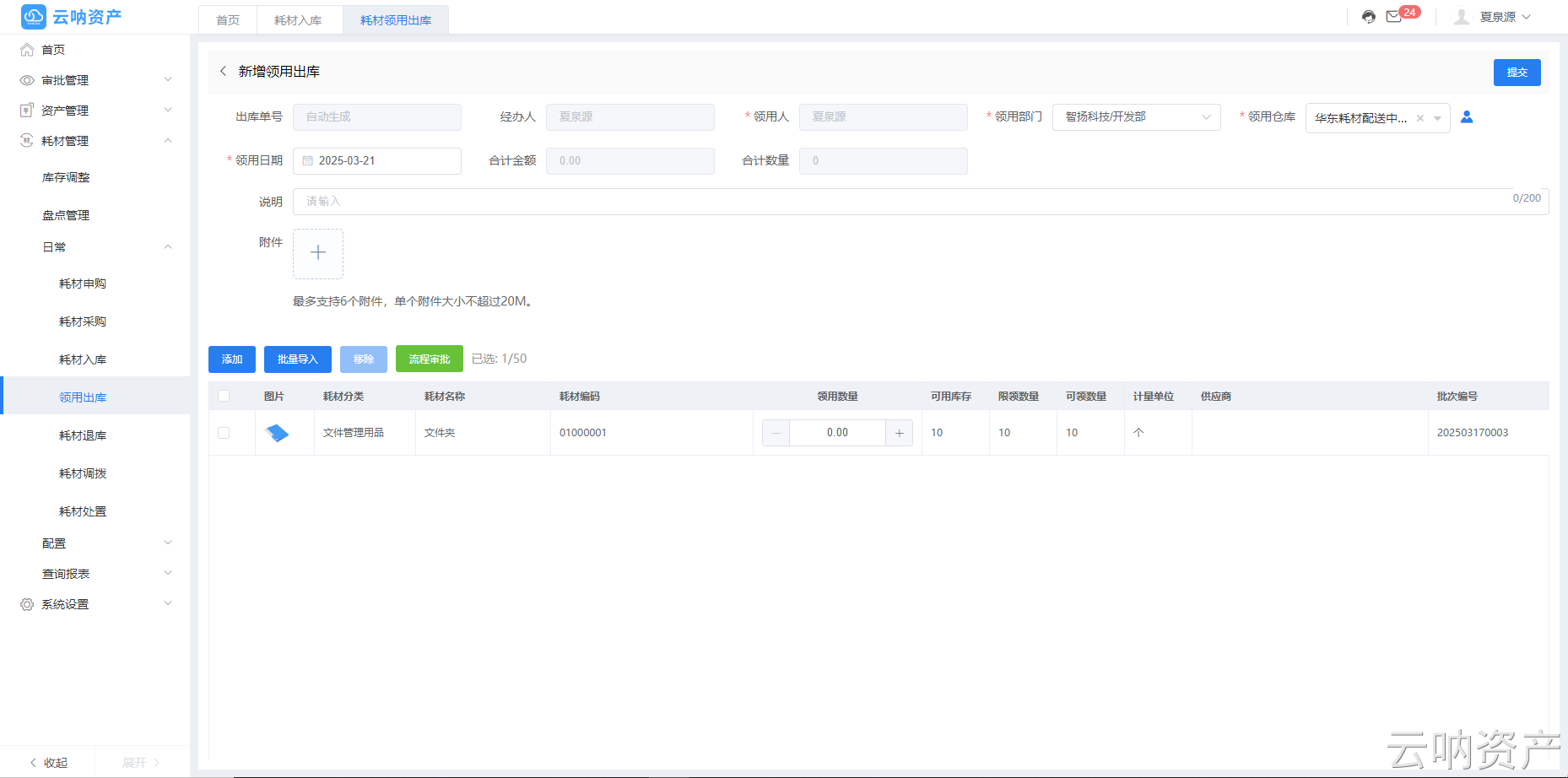Image resolution: width=1568 pixels, height=778 pixels.
Task: Click the 文件管理用品 category cell
Action: (x=354, y=433)
